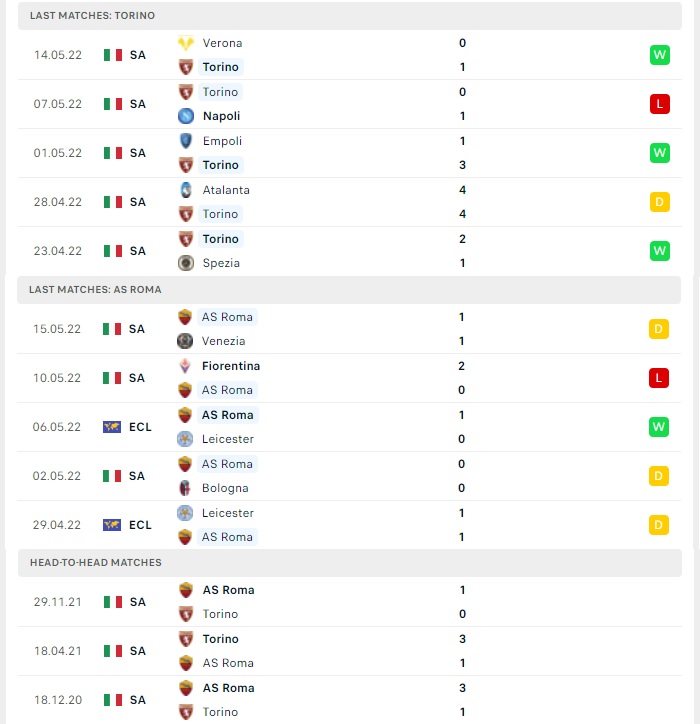The image size is (700, 724).
Task: Click the Fiorentina club crest icon
Action: 185,366
